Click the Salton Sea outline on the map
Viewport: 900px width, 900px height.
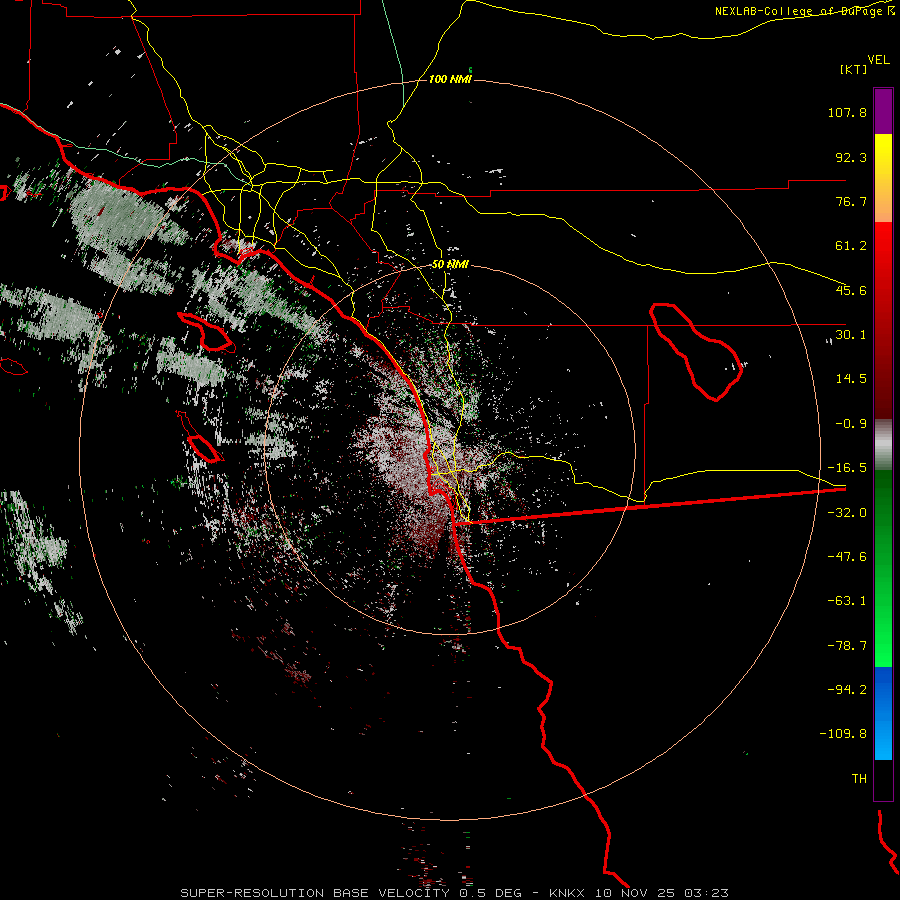tap(696, 351)
